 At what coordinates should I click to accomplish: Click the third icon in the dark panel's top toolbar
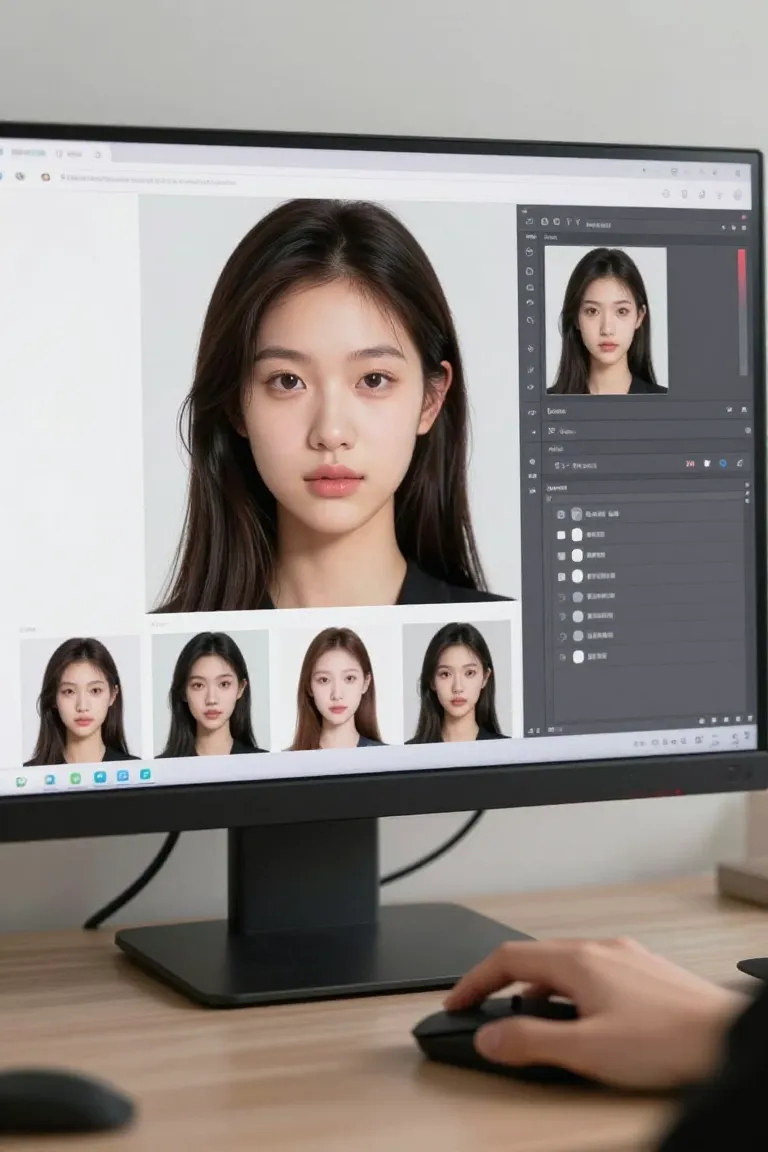tap(556, 221)
